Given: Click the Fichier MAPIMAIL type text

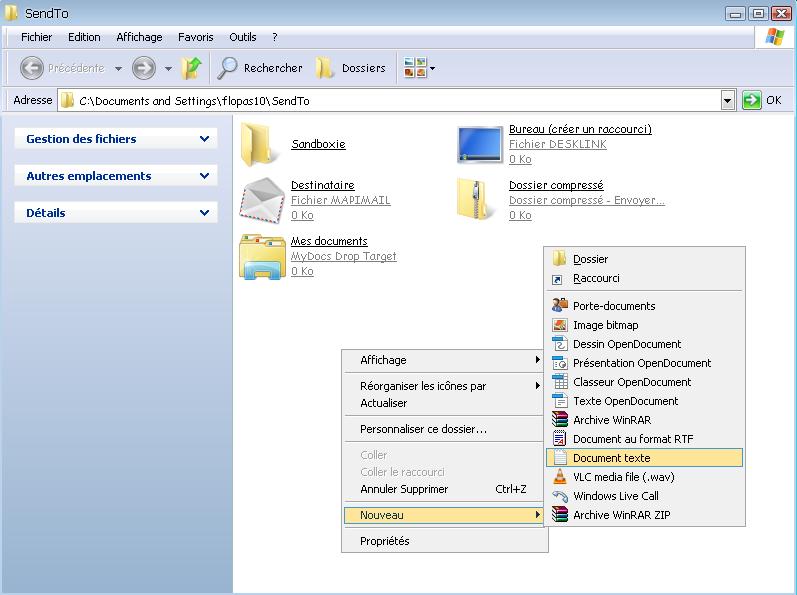Looking at the screenshot, I should tap(341, 200).
